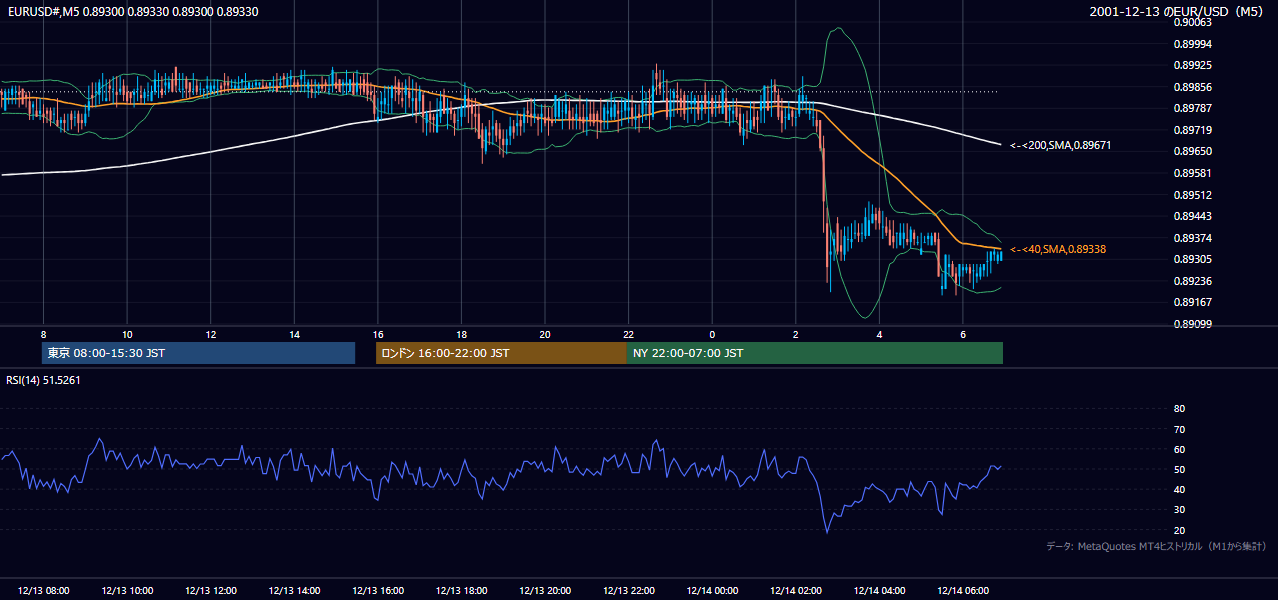
Task: Click the RSI 30 level label
Action: [x=1180, y=510]
